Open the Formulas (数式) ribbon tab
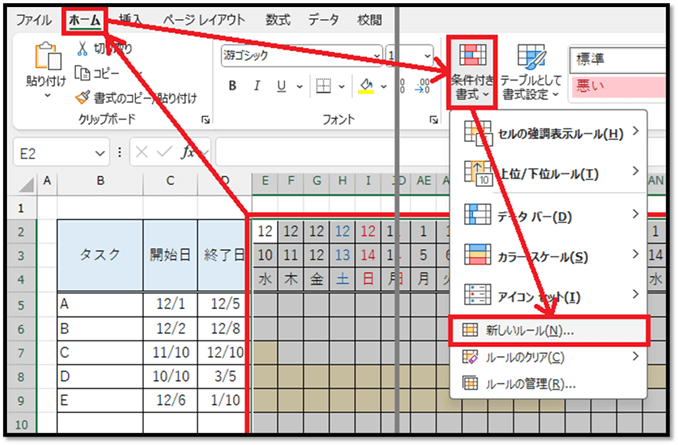 [x=279, y=20]
